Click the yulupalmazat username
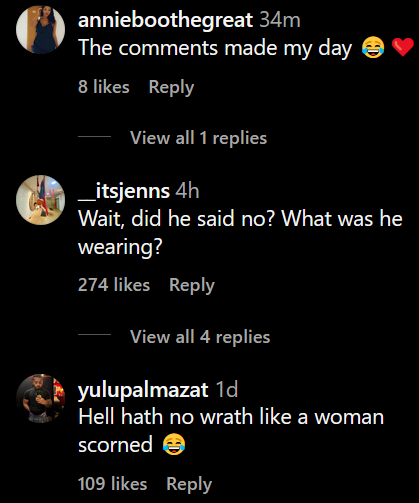 [x=143, y=390]
